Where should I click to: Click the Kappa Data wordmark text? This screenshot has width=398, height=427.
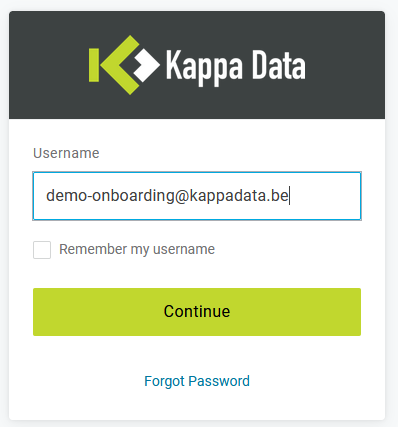coord(235,66)
